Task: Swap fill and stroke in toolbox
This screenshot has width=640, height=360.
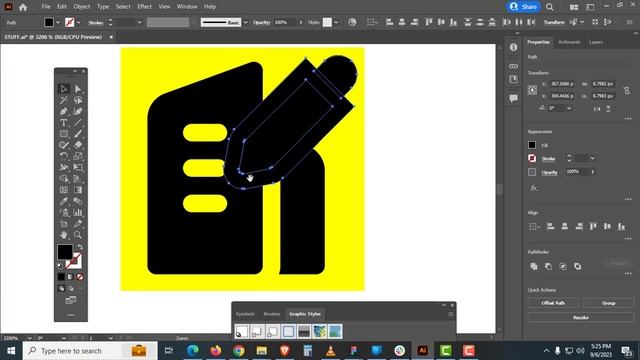Action: click(x=80, y=247)
